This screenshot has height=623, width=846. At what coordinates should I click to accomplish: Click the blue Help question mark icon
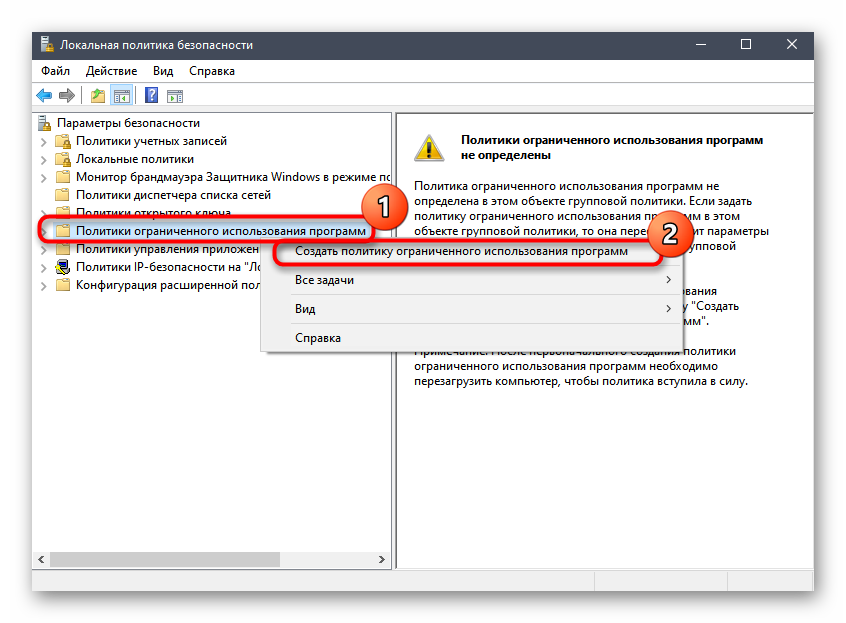pyautogui.click(x=151, y=96)
